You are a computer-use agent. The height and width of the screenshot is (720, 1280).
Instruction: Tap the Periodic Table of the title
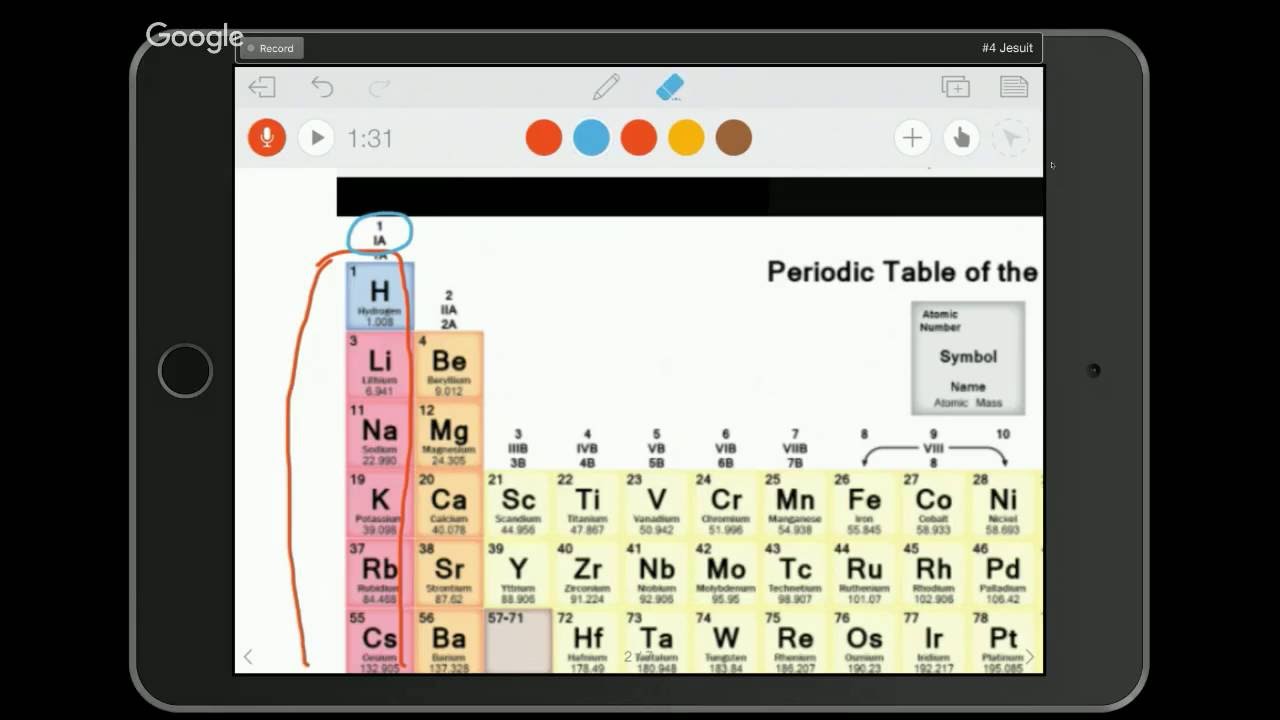coord(902,272)
